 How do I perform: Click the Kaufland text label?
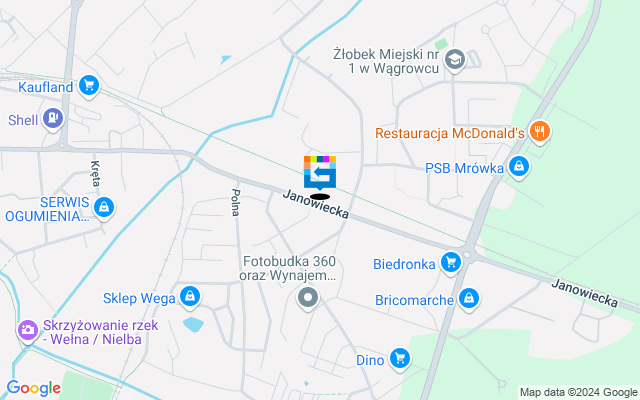[x=46, y=87]
